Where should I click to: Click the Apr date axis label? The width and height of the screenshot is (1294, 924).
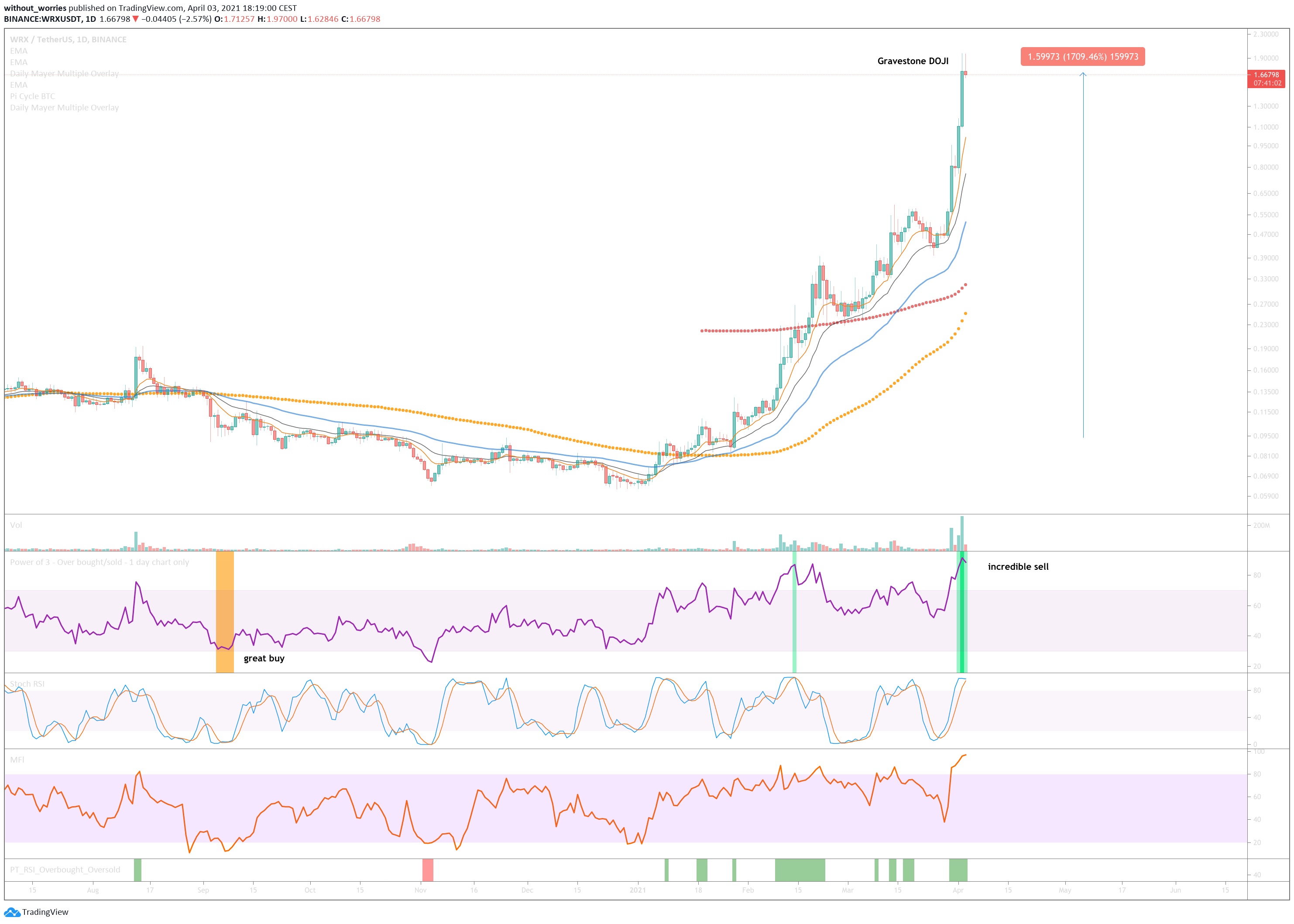pyautogui.click(x=958, y=890)
